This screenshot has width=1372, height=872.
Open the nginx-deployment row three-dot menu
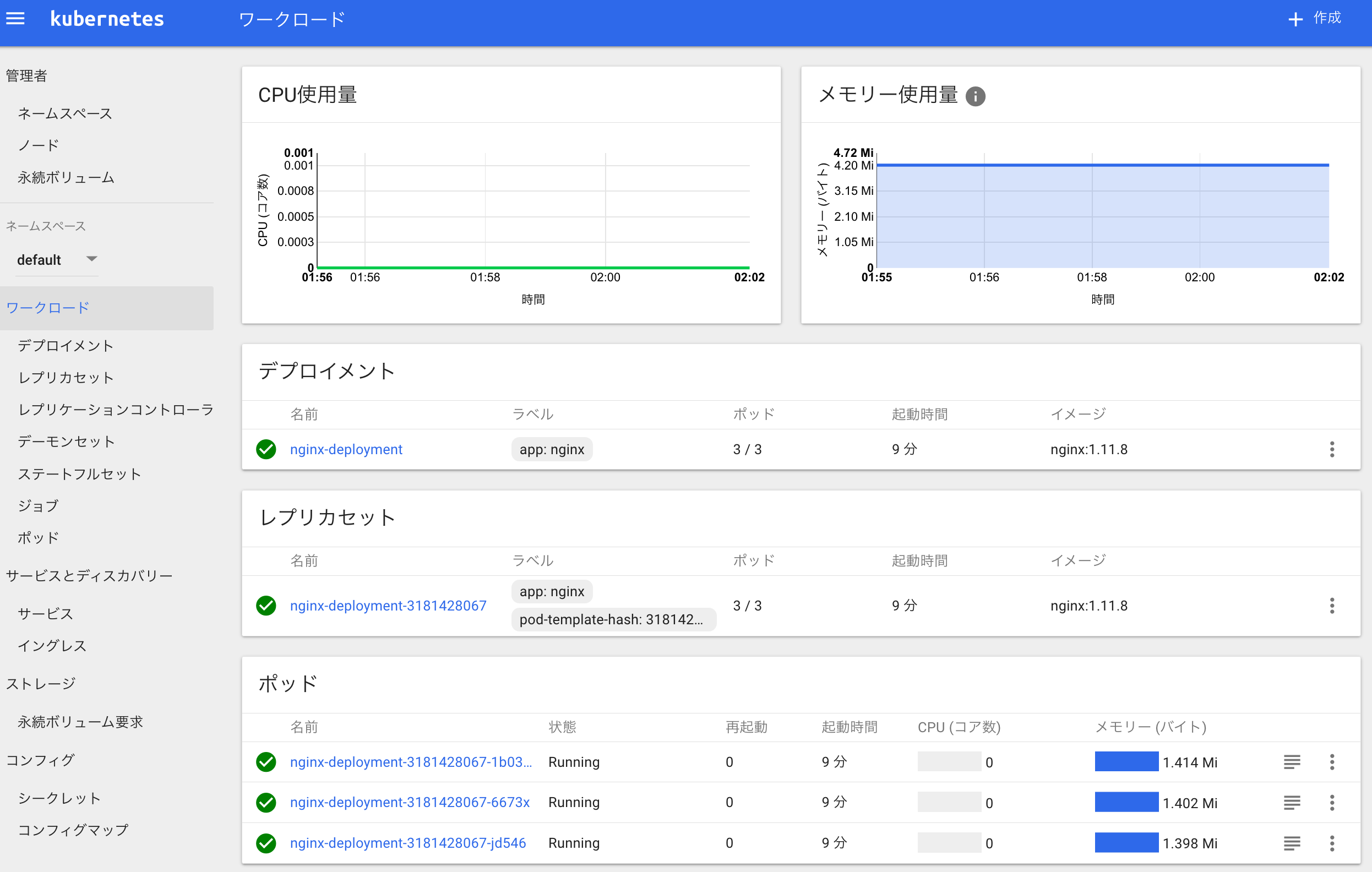click(1332, 449)
